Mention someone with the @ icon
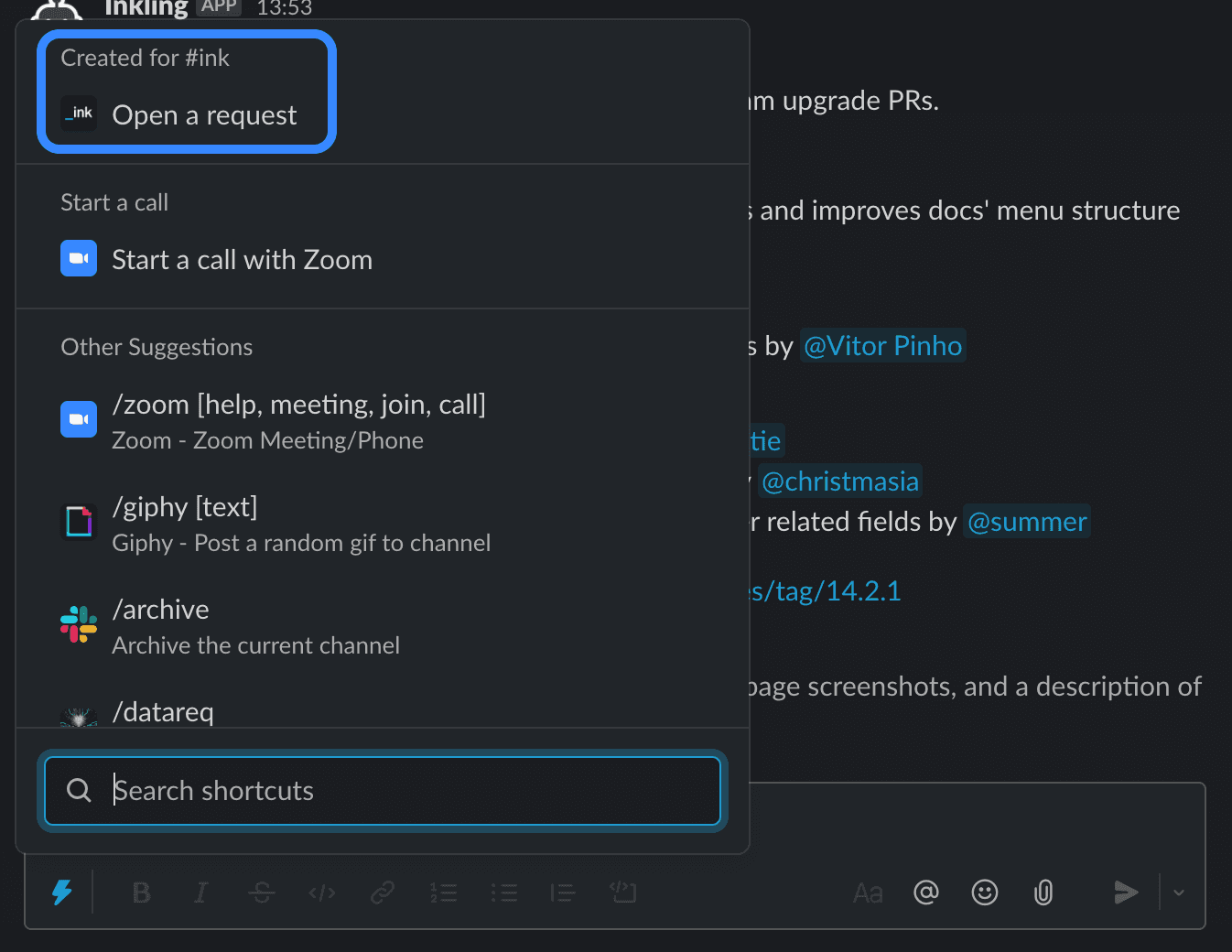The image size is (1232, 952). (926, 892)
